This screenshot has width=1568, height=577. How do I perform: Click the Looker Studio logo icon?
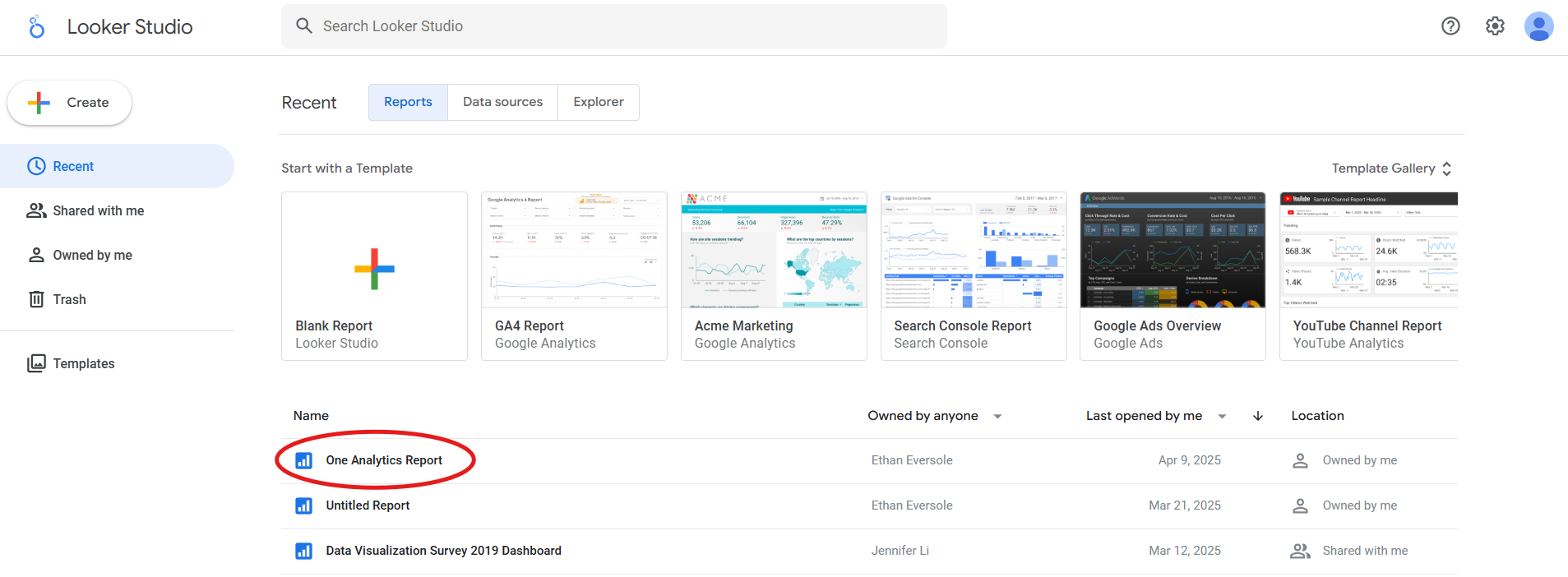[36, 27]
